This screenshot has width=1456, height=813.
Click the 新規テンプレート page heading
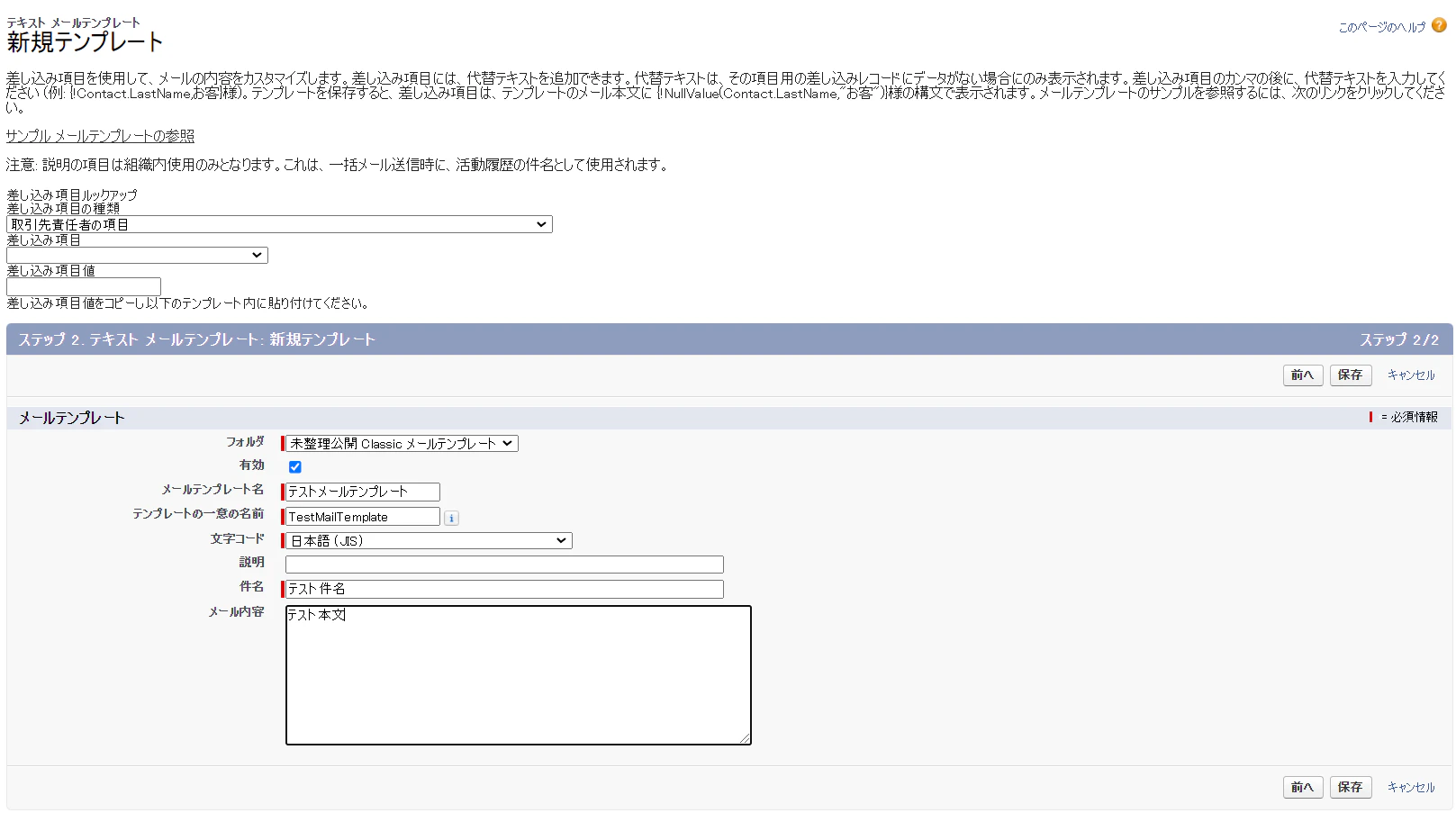coord(86,42)
